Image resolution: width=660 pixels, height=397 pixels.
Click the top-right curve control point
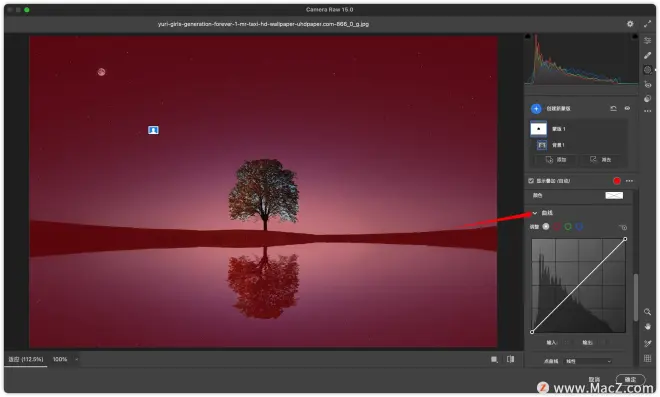coord(625,239)
